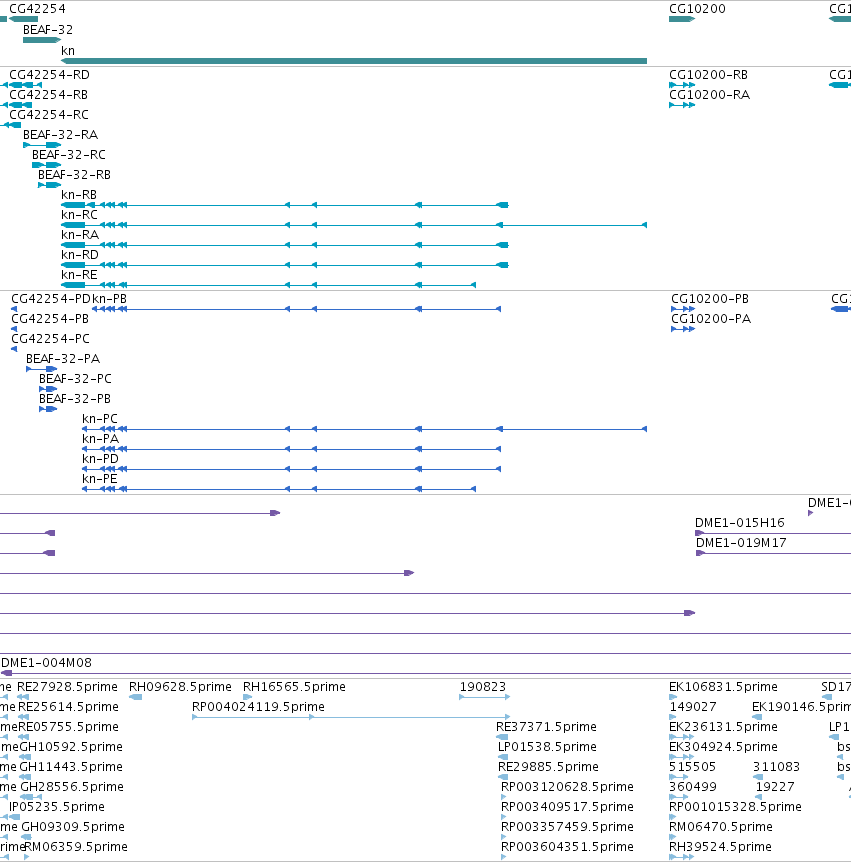This screenshot has height=862, width=851.
Task: Click the RH09628.5prime EST arrow glyph
Action: click(x=136, y=697)
